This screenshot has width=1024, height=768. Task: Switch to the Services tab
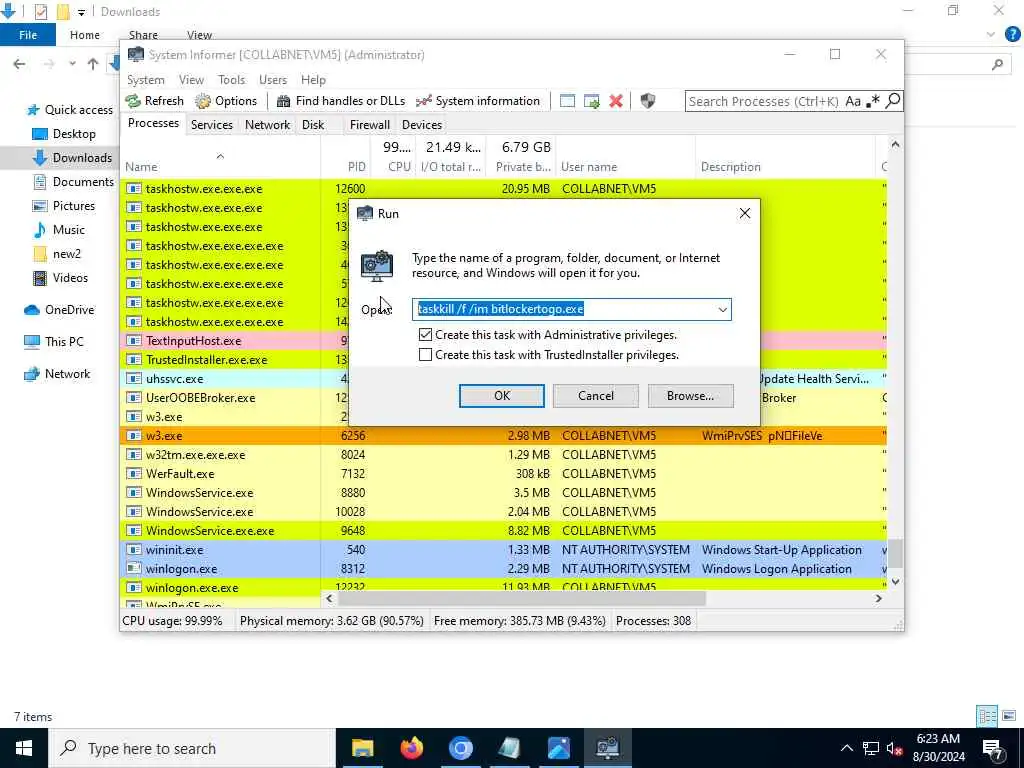coord(212,125)
